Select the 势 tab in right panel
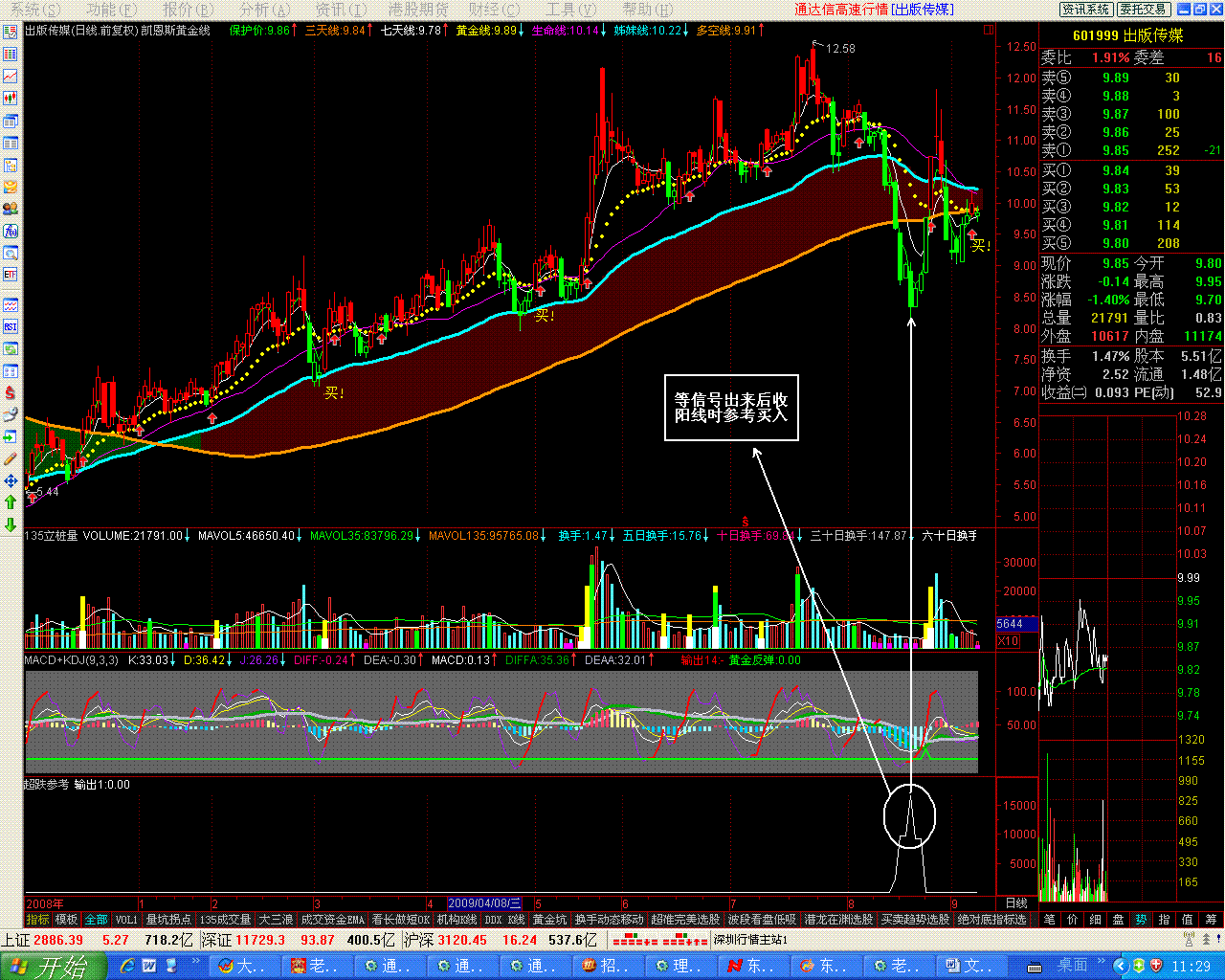Image resolution: width=1225 pixels, height=980 pixels. click(1141, 920)
